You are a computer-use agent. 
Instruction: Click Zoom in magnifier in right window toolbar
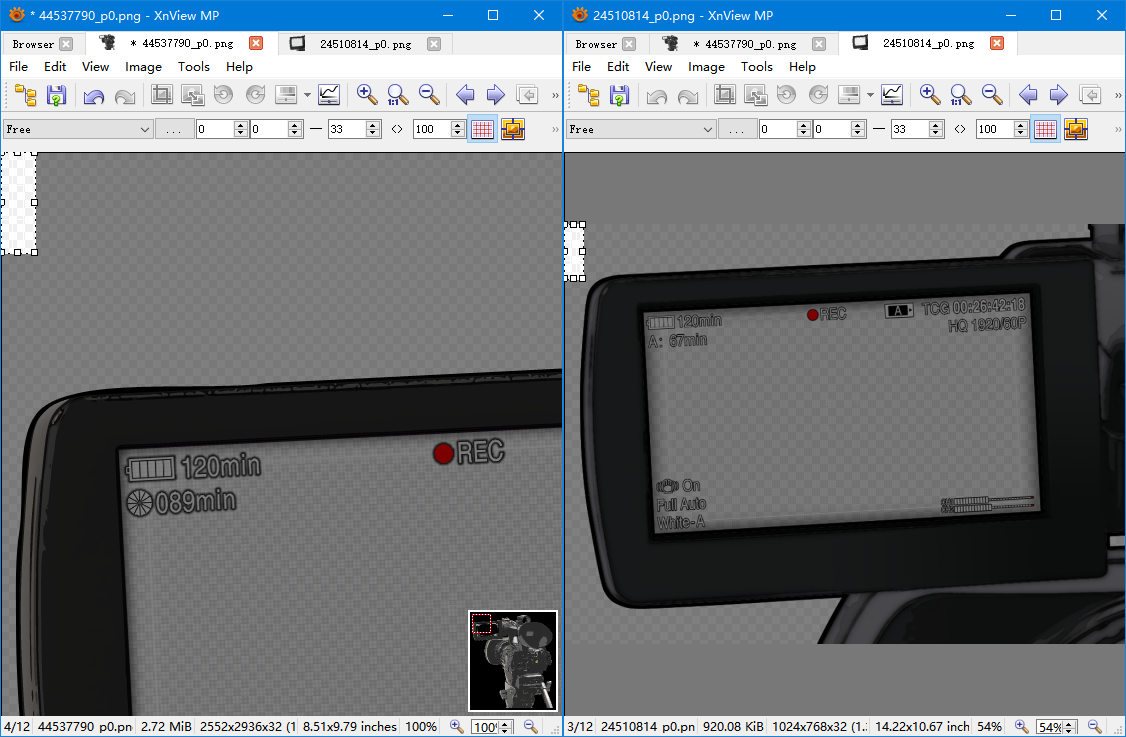click(930, 95)
